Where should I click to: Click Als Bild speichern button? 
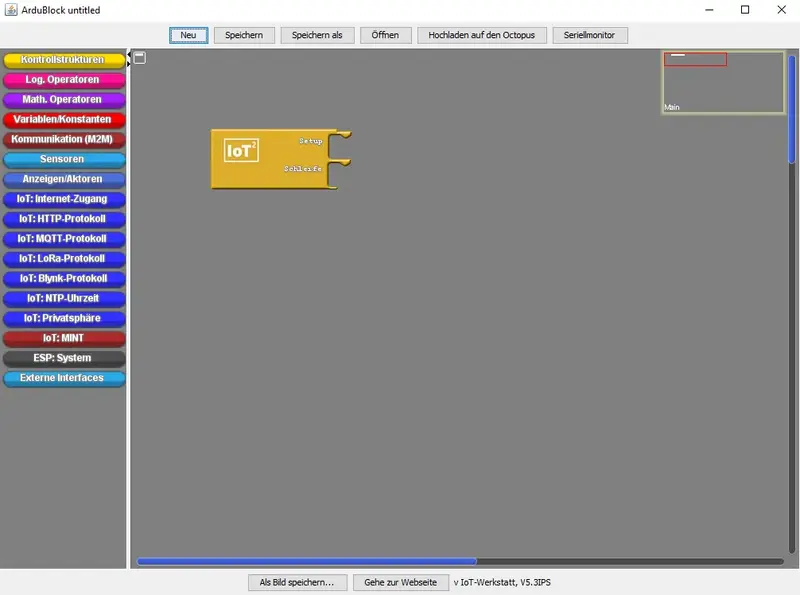[297, 582]
